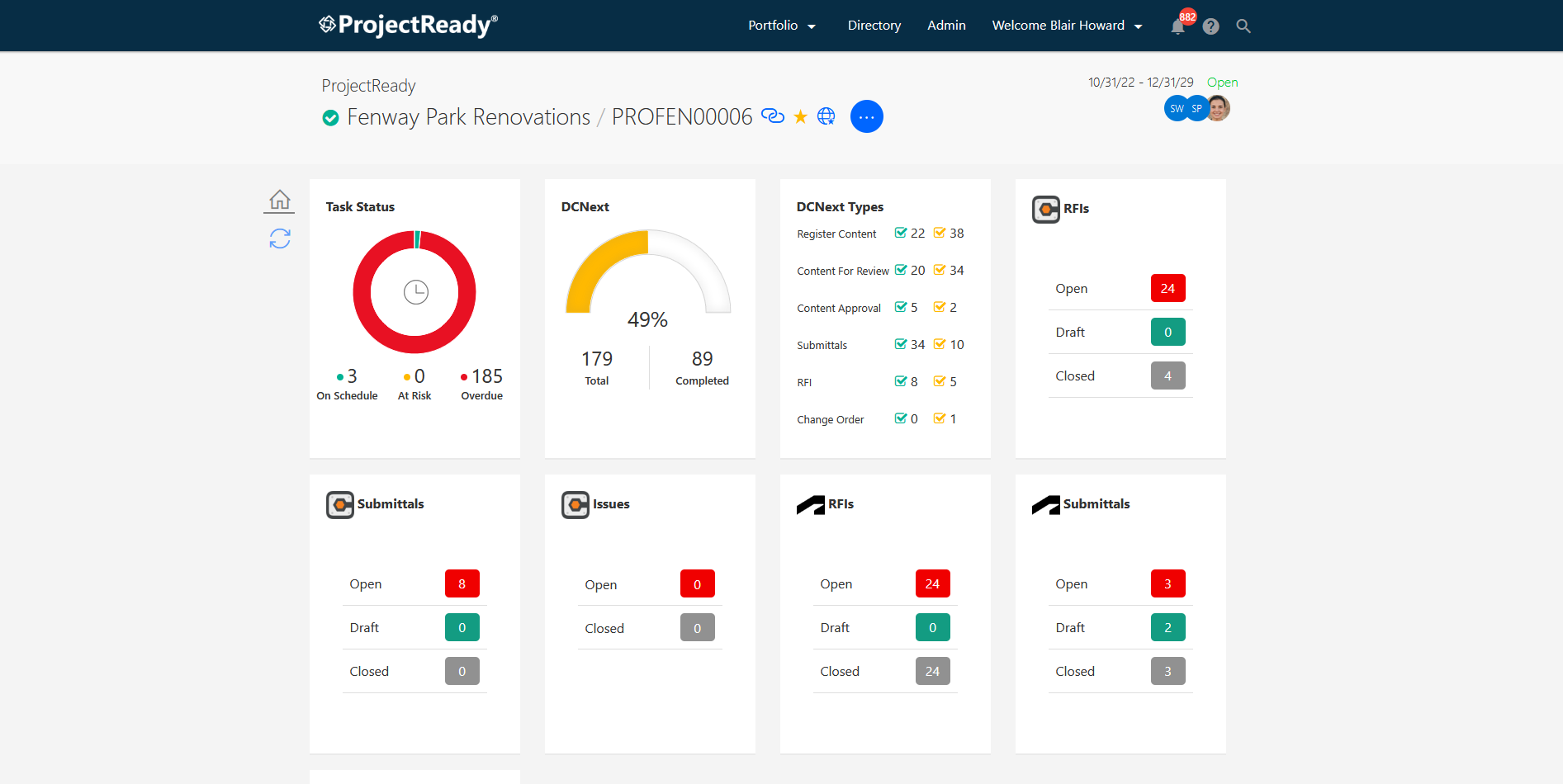
Task: Click the green check icon for Change Order
Action: (x=901, y=418)
